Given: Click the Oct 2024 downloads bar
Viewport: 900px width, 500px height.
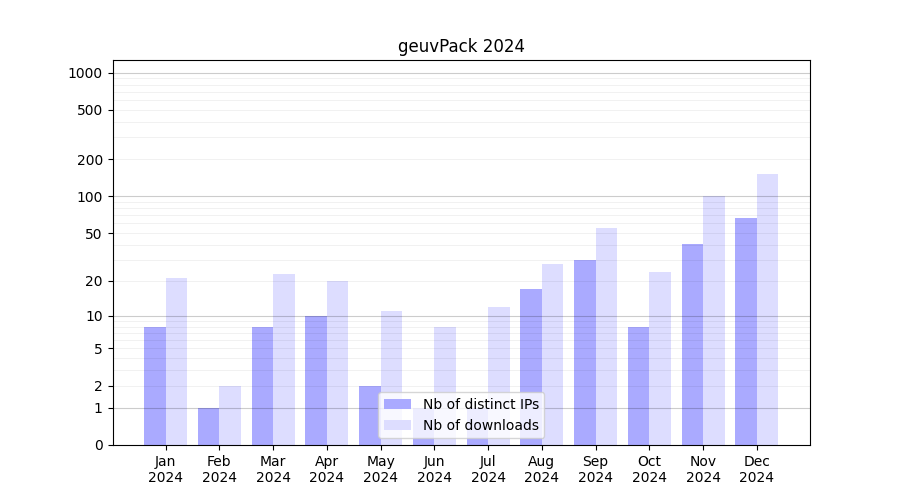Looking at the screenshot, I should (660, 358).
